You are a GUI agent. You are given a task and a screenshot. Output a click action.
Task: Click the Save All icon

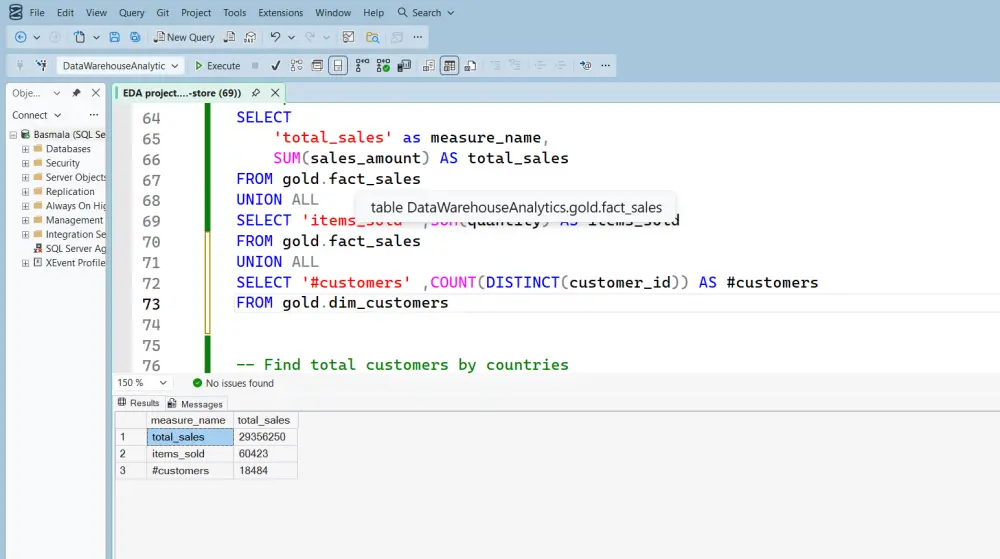click(x=135, y=37)
